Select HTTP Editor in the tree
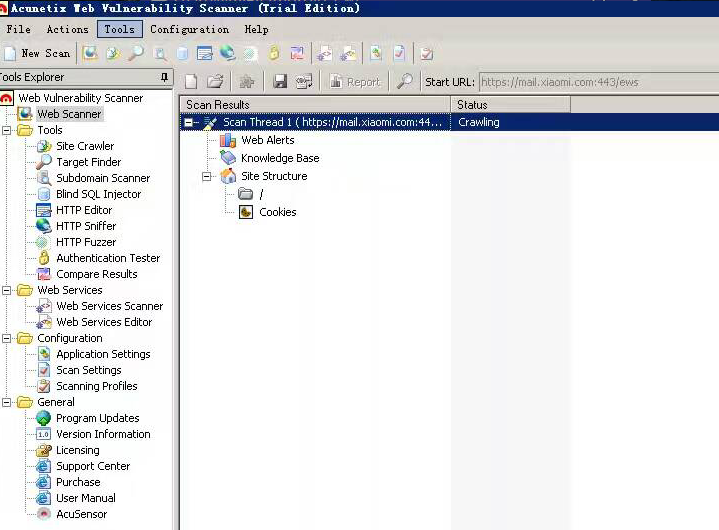The height and width of the screenshot is (530, 719). pos(84,210)
